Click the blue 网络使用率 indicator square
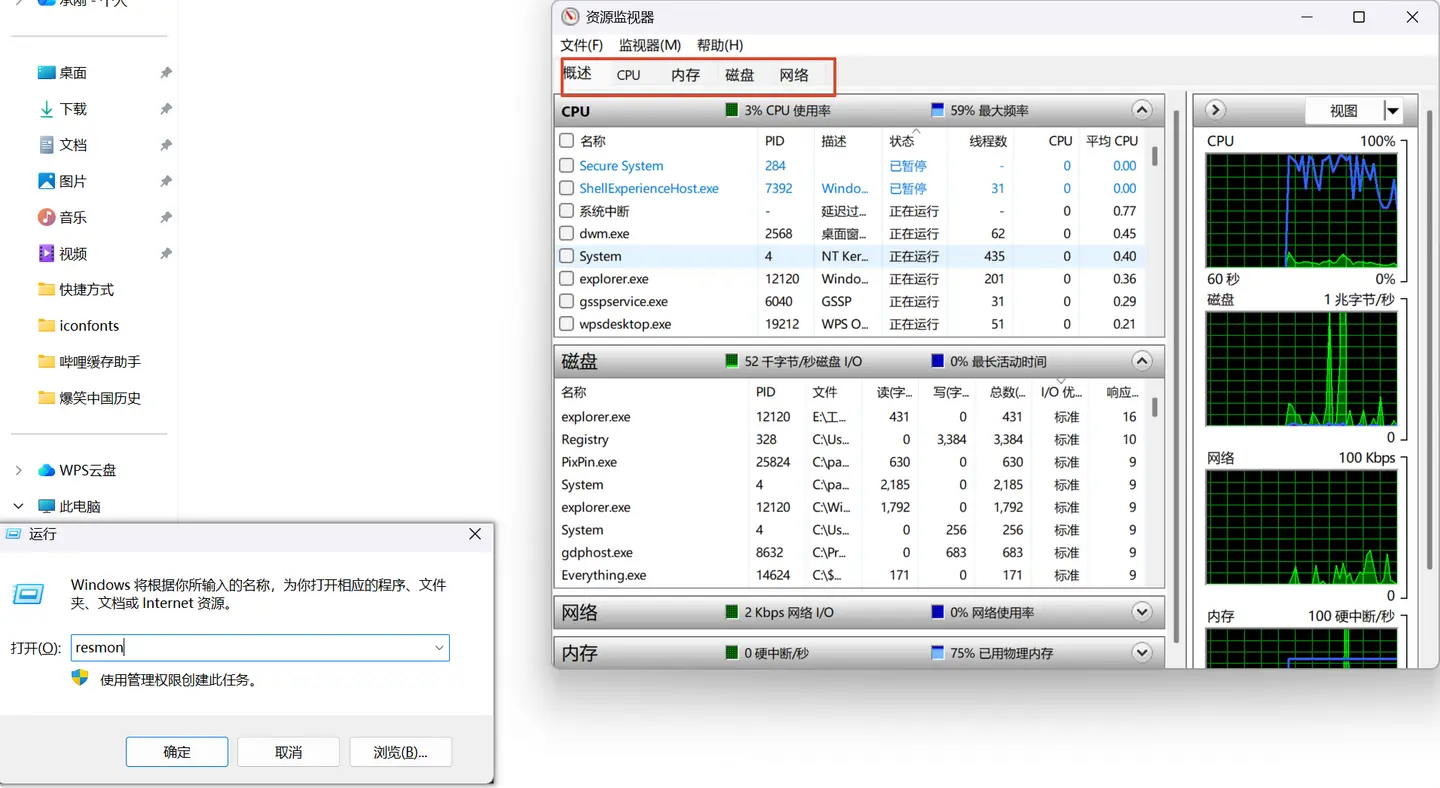This screenshot has height=788, width=1440. coord(937,612)
